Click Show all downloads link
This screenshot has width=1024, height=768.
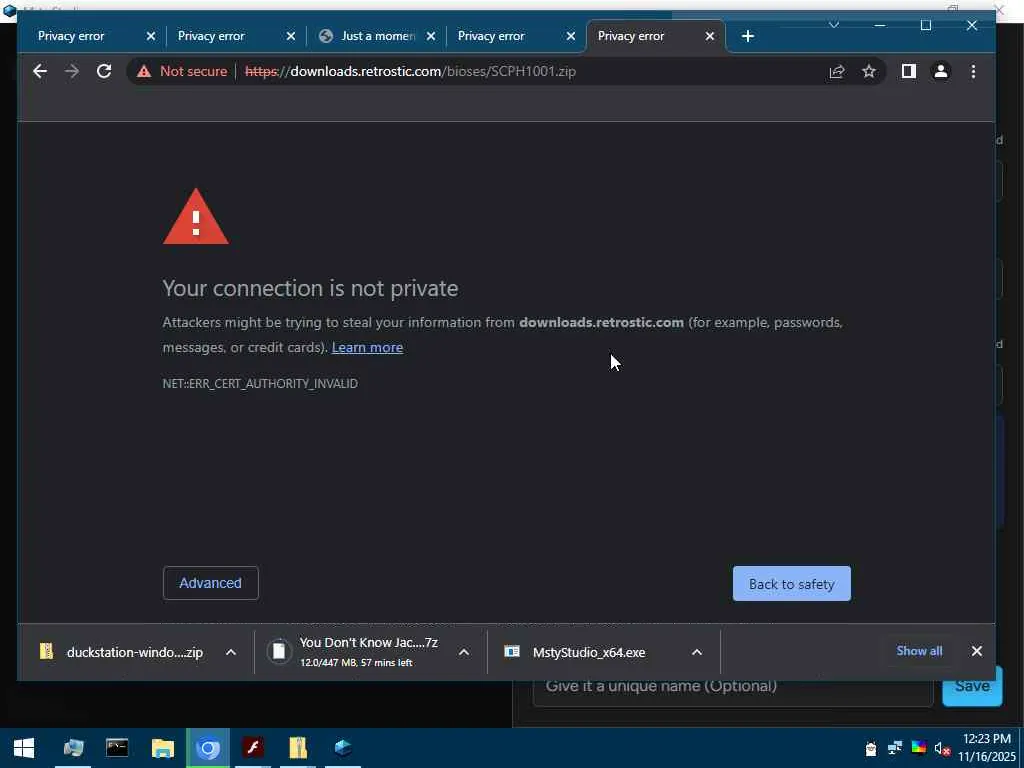coord(919,650)
